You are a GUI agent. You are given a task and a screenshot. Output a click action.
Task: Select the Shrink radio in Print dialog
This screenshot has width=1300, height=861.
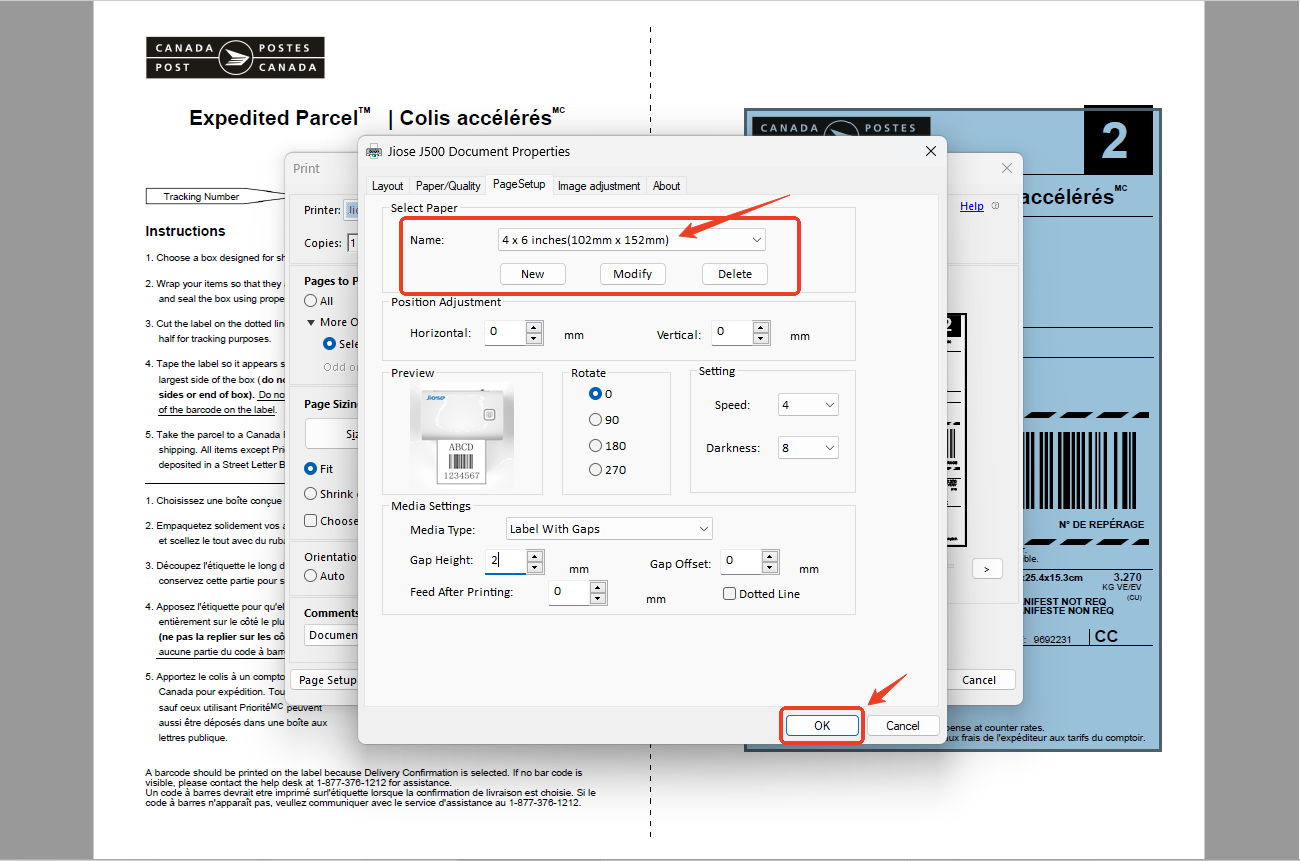point(312,494)
